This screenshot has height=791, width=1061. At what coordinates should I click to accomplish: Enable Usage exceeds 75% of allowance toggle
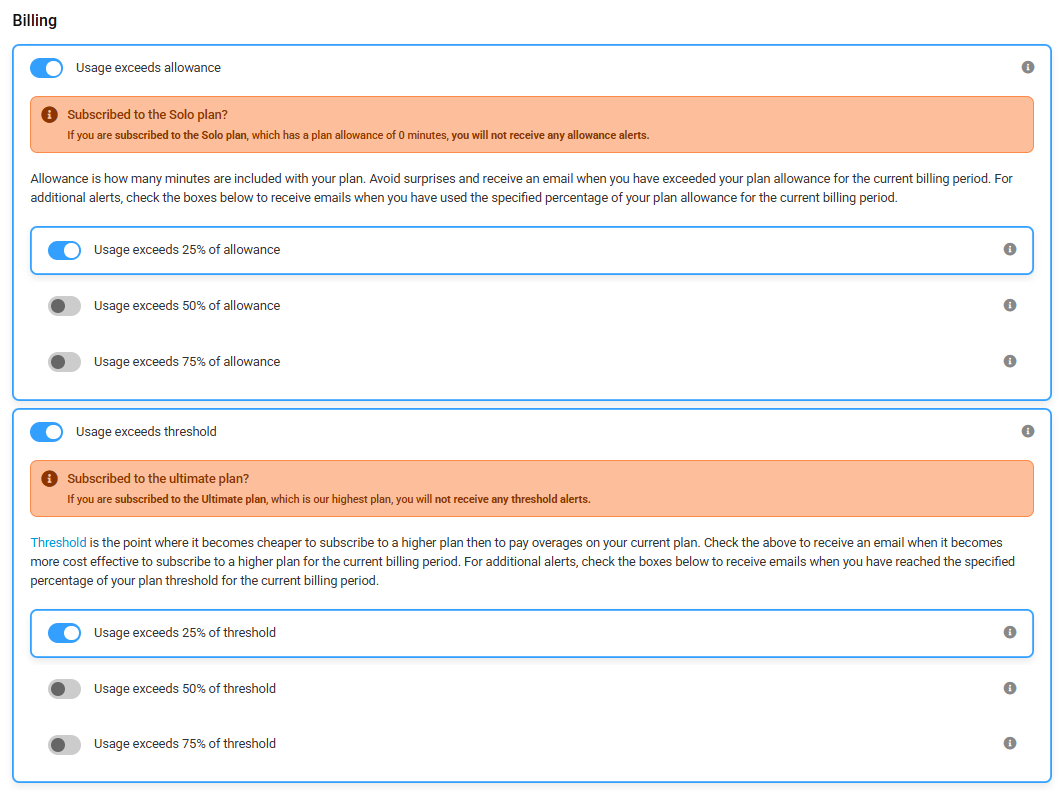coord(64,362)
